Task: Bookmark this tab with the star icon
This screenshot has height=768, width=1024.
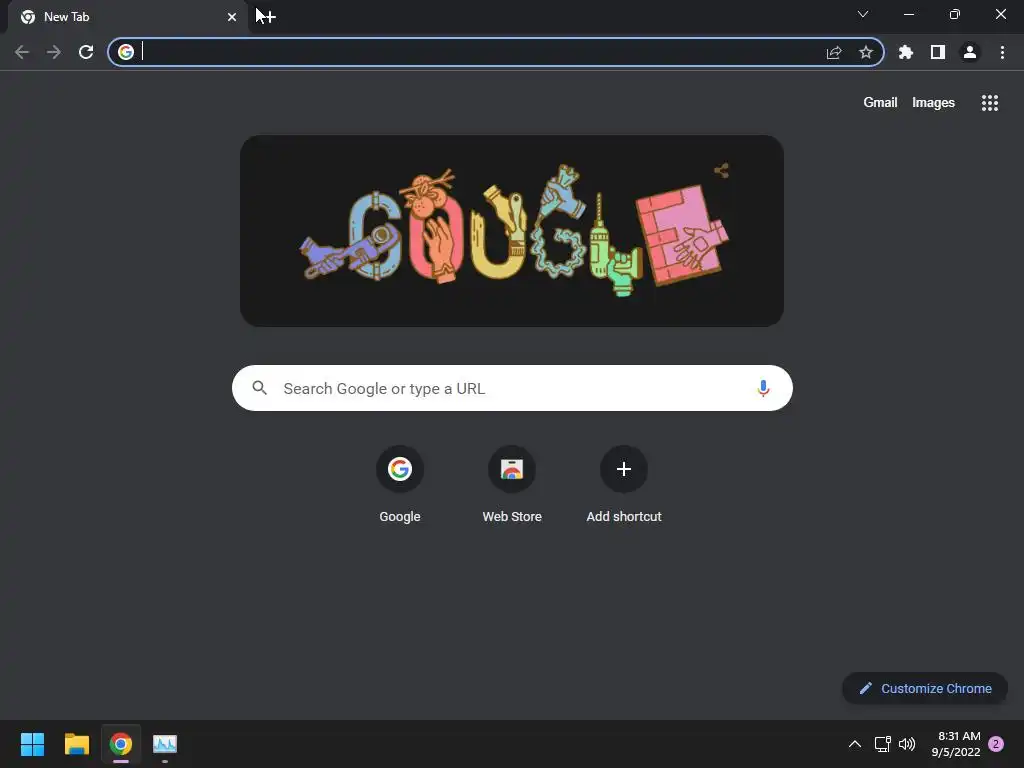Action: click(866, 52)
